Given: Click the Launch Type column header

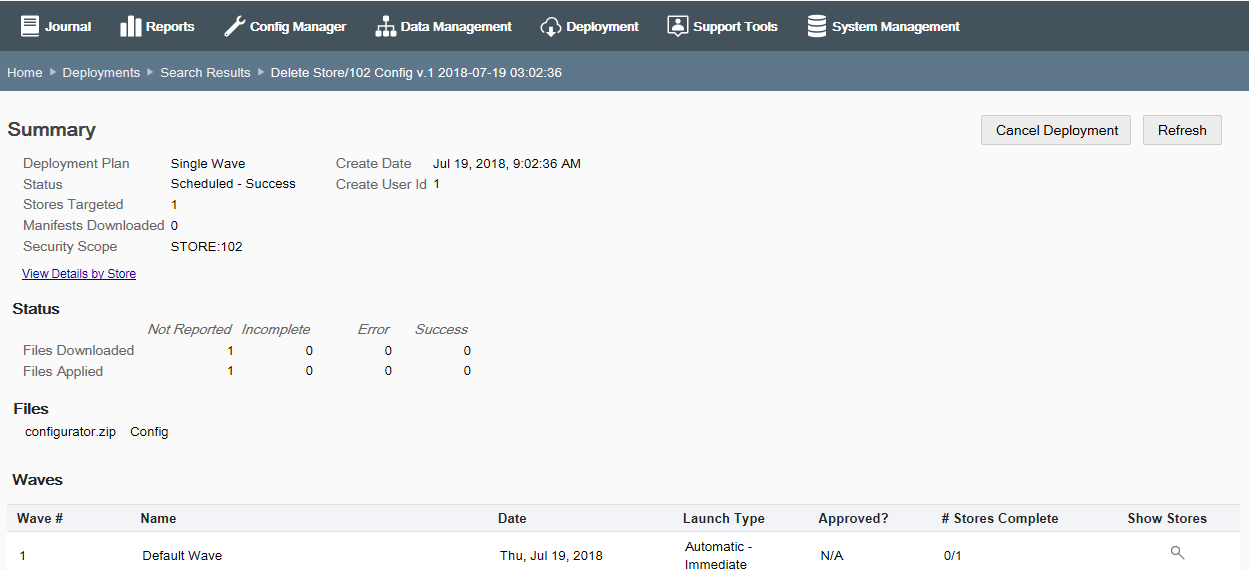Looking at the screenshot, I should click(723, 518).
